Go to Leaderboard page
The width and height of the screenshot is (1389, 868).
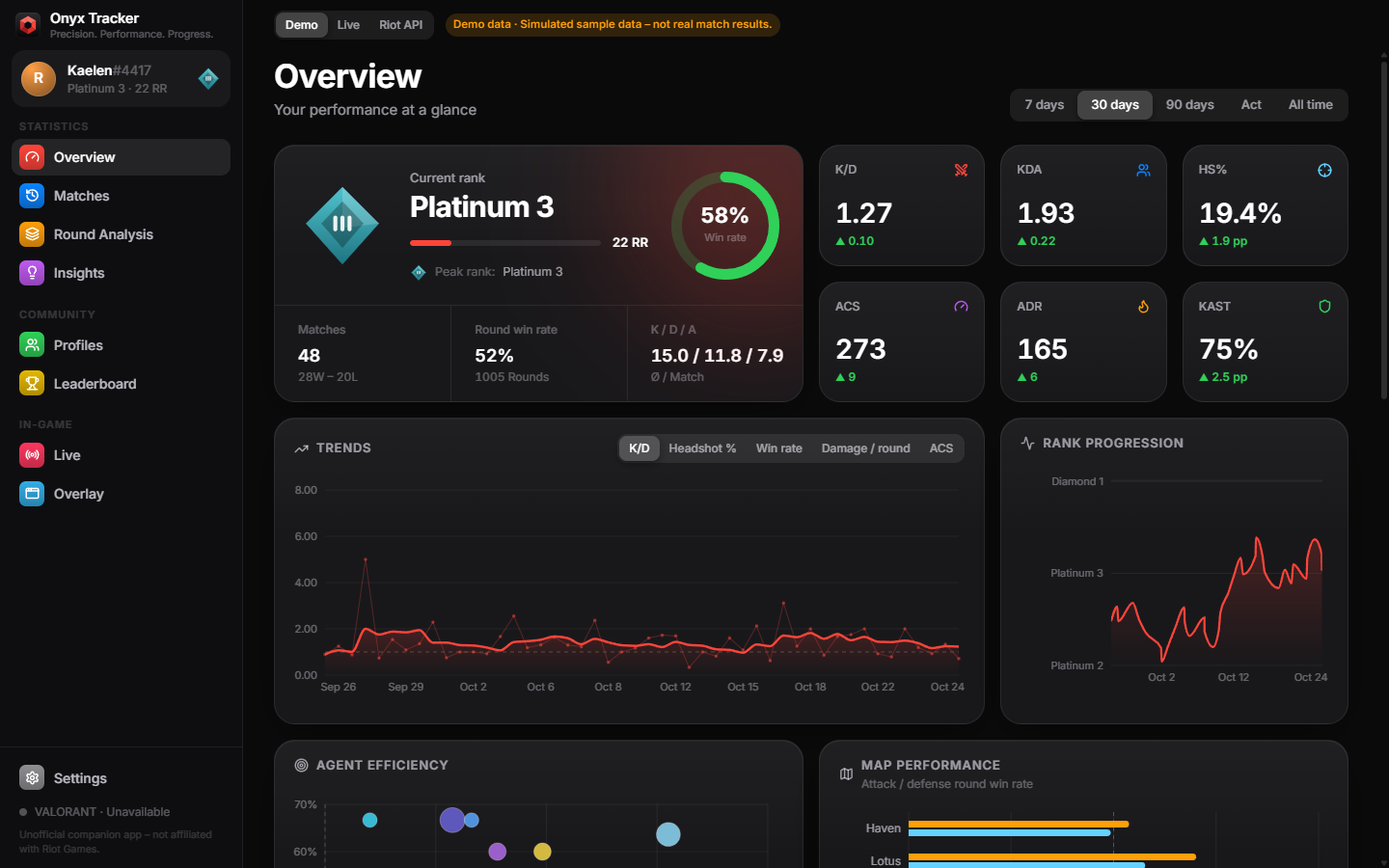(x=121, y=383)
